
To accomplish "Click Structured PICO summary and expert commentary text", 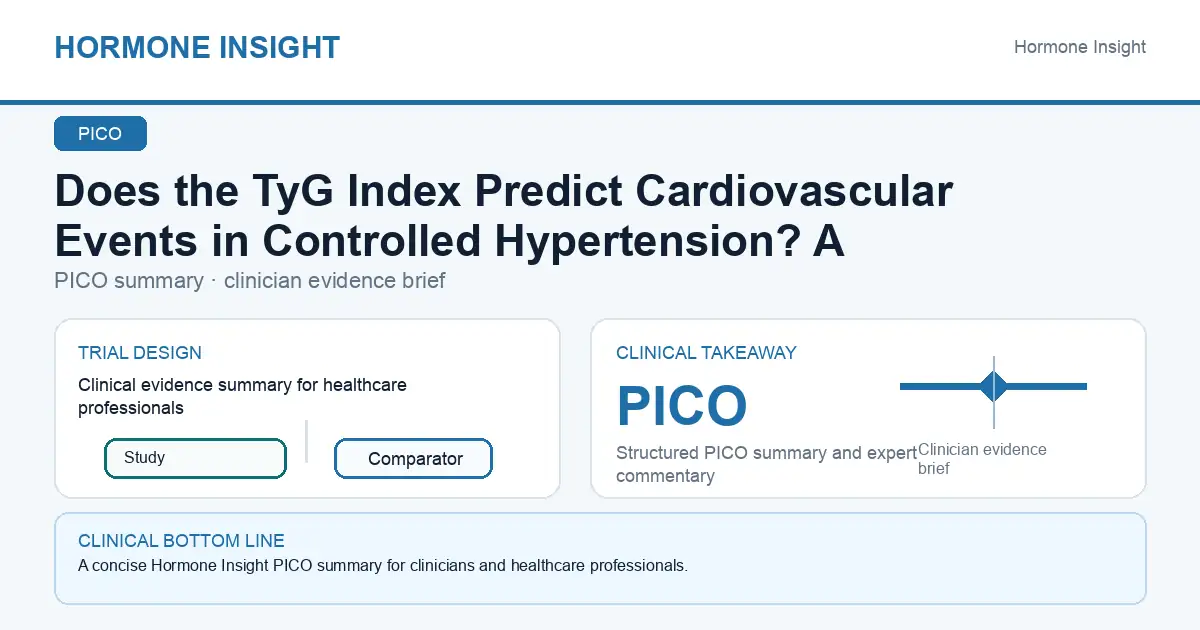I will tap(766, 464).
